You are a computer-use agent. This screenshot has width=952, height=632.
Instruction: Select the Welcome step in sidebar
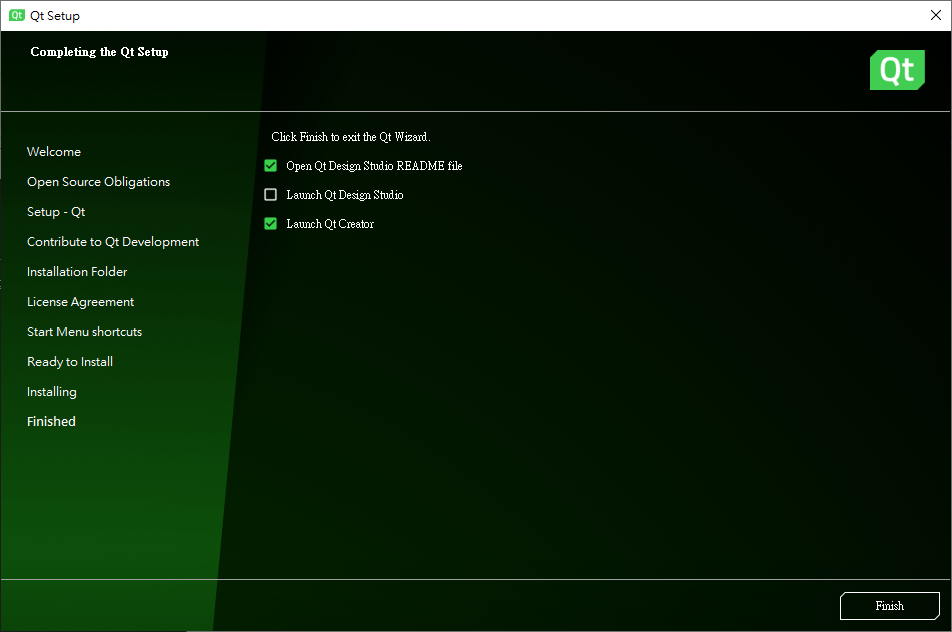point(53,152)
